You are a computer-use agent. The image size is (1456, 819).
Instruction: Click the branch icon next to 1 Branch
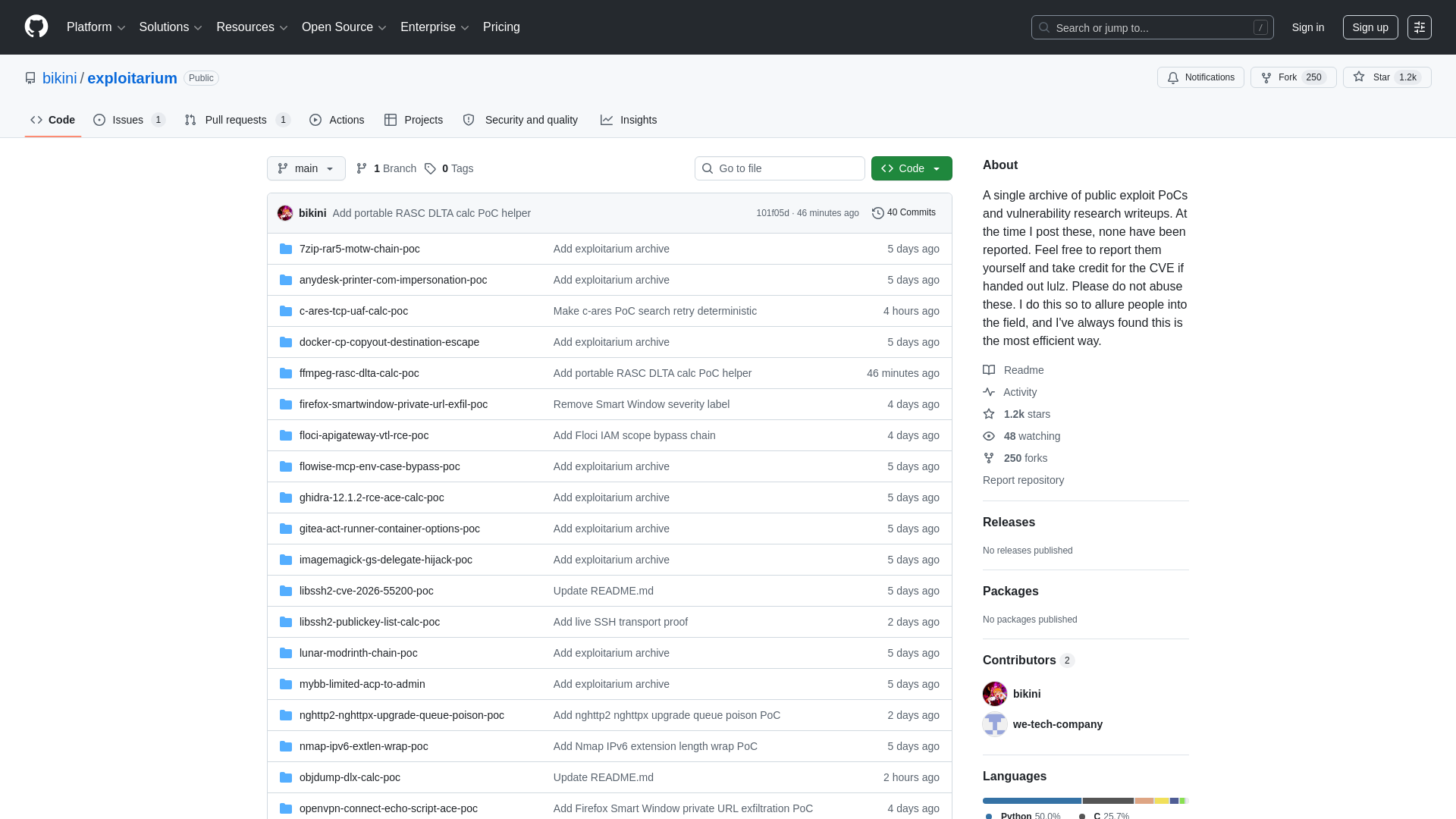[x=362, y=168]
